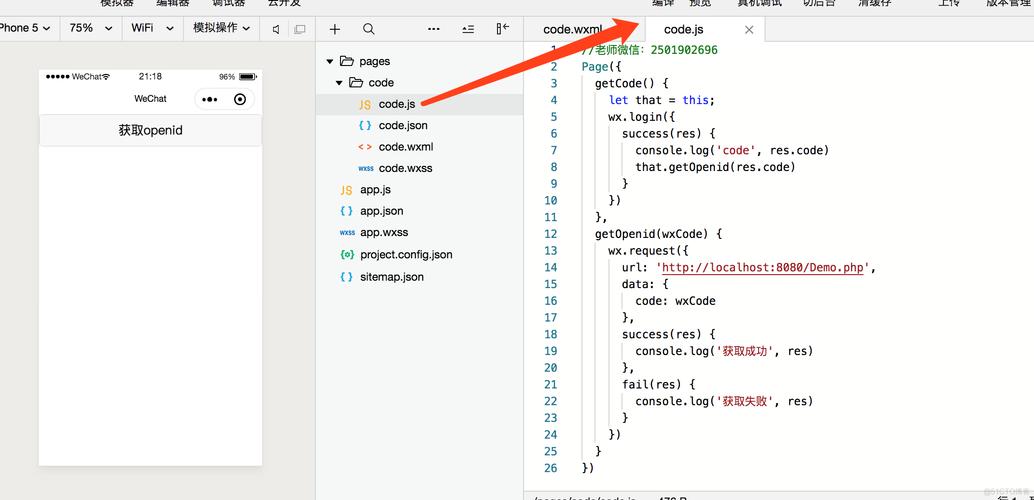Open the 75% zoom level dropdown
Viewport: 1034px width, 500px height.
pos(90,28)
